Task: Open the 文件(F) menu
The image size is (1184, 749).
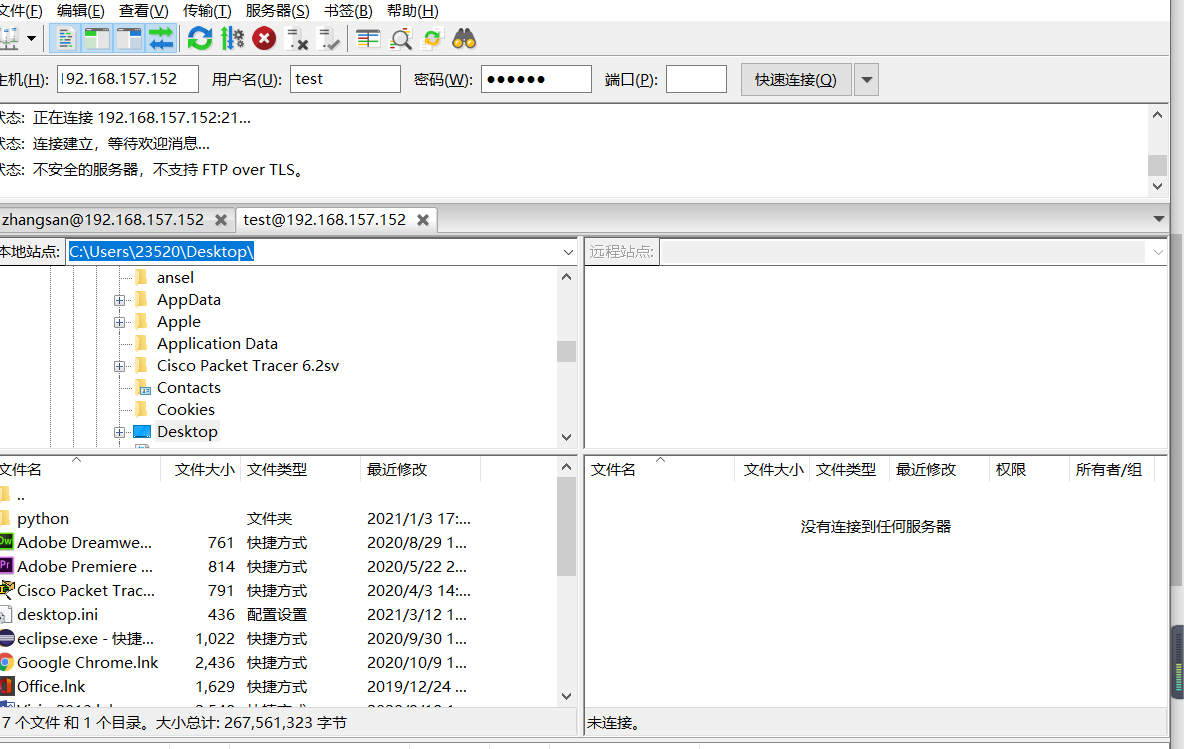Action: point(20,11)
